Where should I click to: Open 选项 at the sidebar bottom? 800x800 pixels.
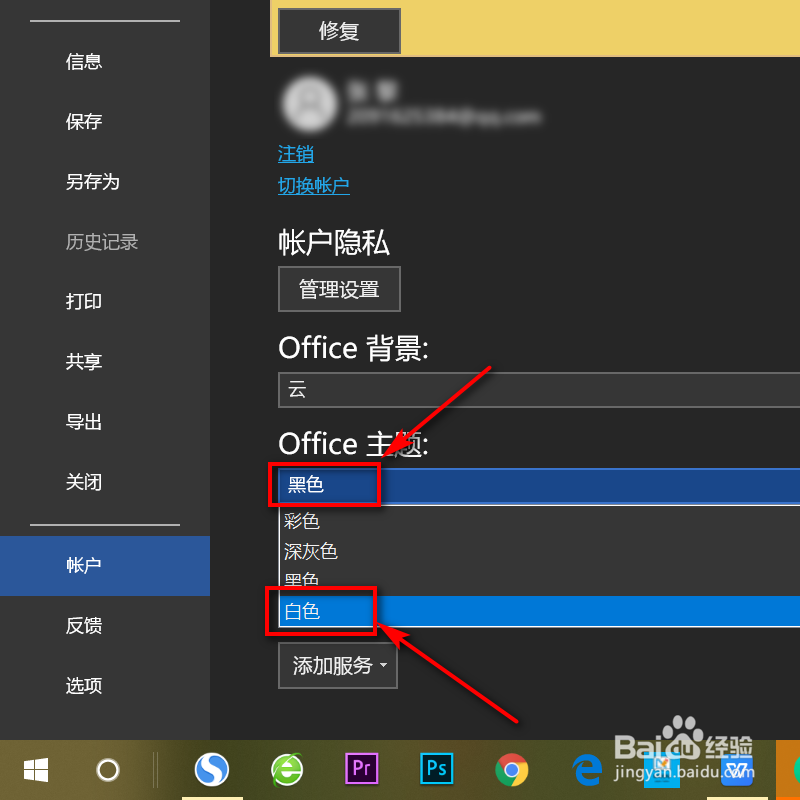pos(84,685)
